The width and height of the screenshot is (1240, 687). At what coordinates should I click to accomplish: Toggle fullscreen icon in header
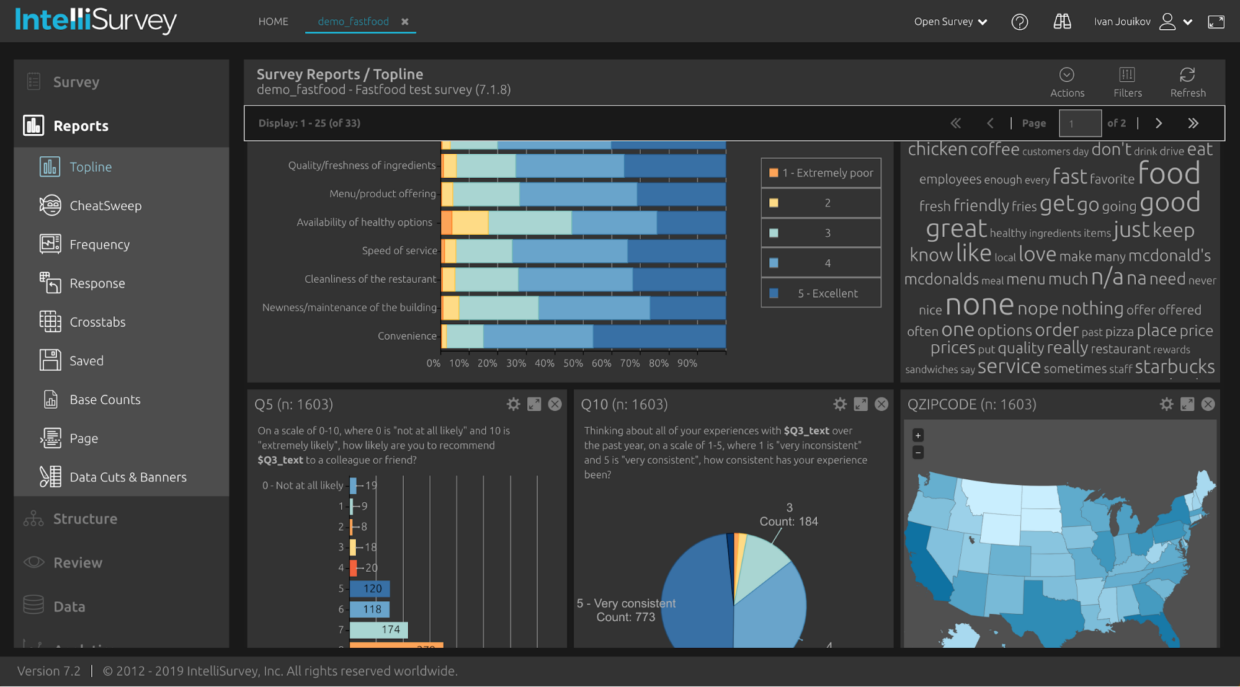tap(1216, 22)
